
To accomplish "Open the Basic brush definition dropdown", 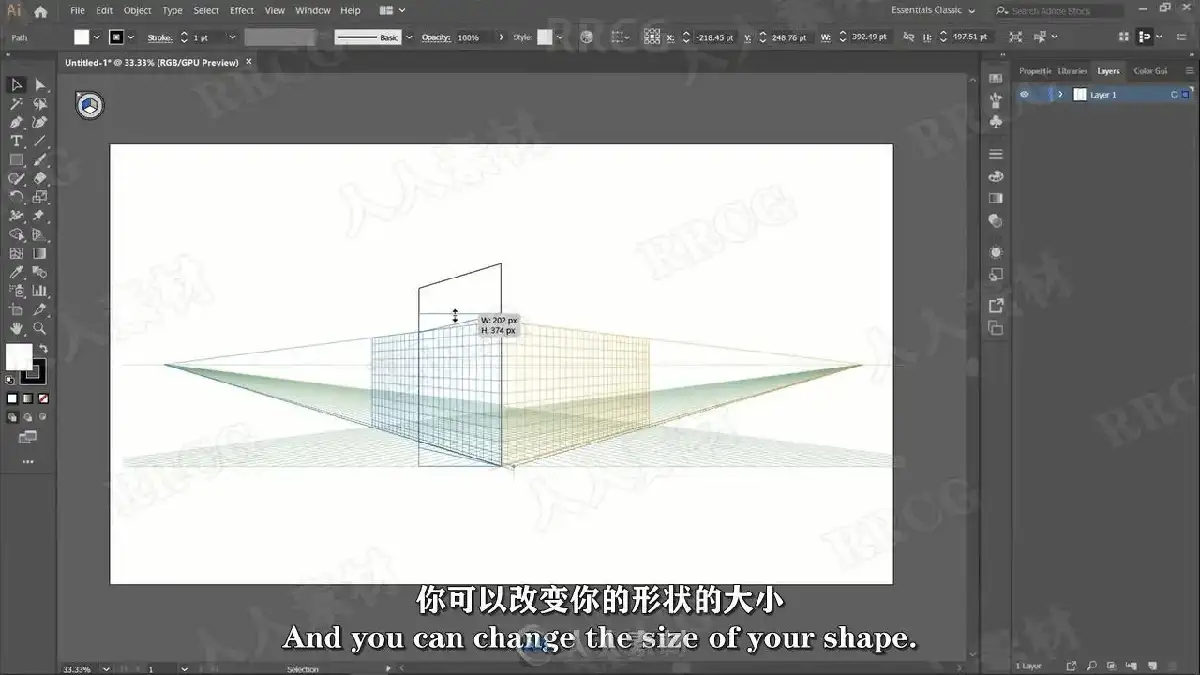I will [407, 37].
